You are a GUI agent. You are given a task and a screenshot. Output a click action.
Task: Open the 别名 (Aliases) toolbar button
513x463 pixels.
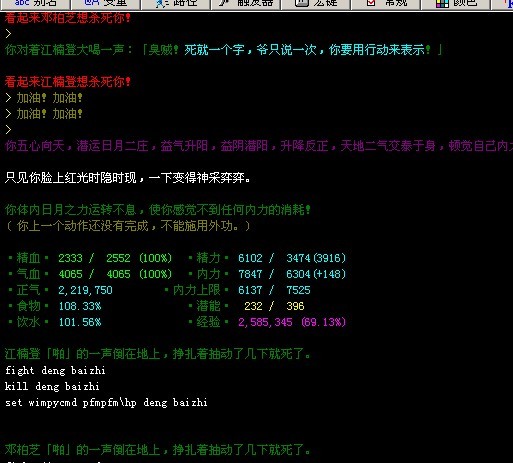click(35, 4)
